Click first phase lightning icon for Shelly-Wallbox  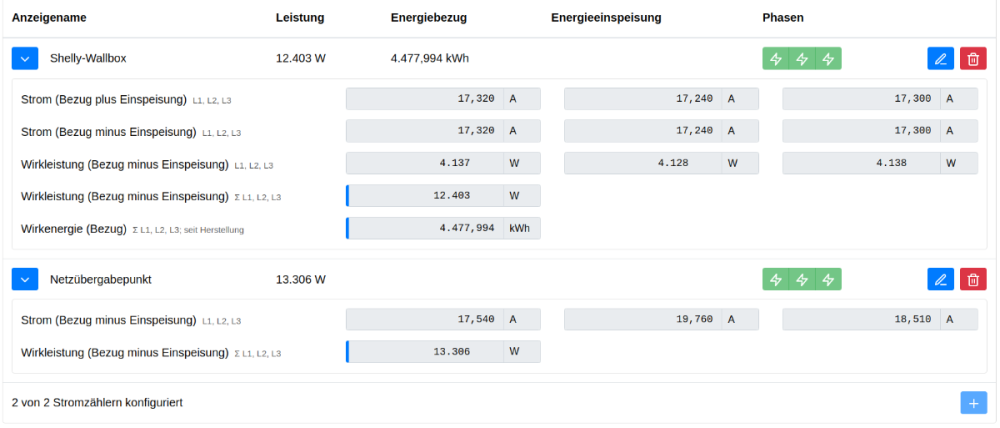(x=776, y=59)
